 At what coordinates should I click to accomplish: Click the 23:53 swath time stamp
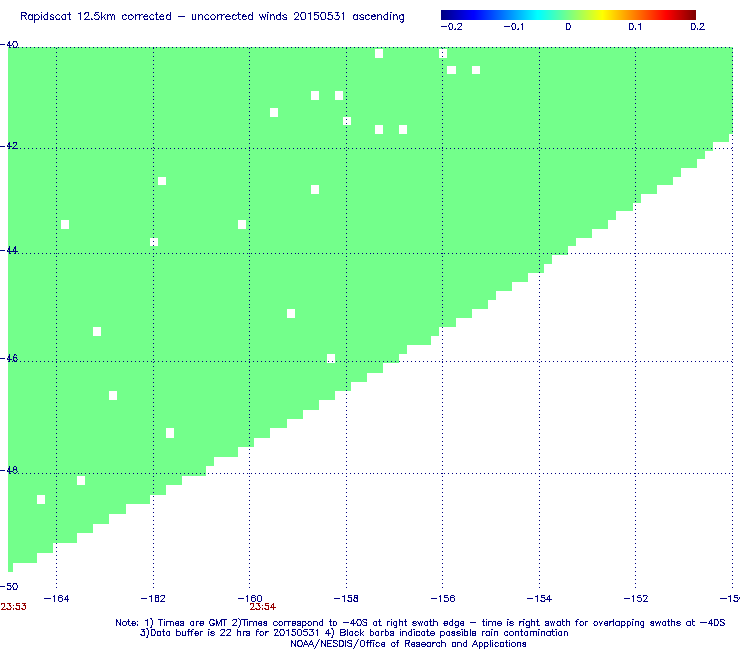coord(13,607)
